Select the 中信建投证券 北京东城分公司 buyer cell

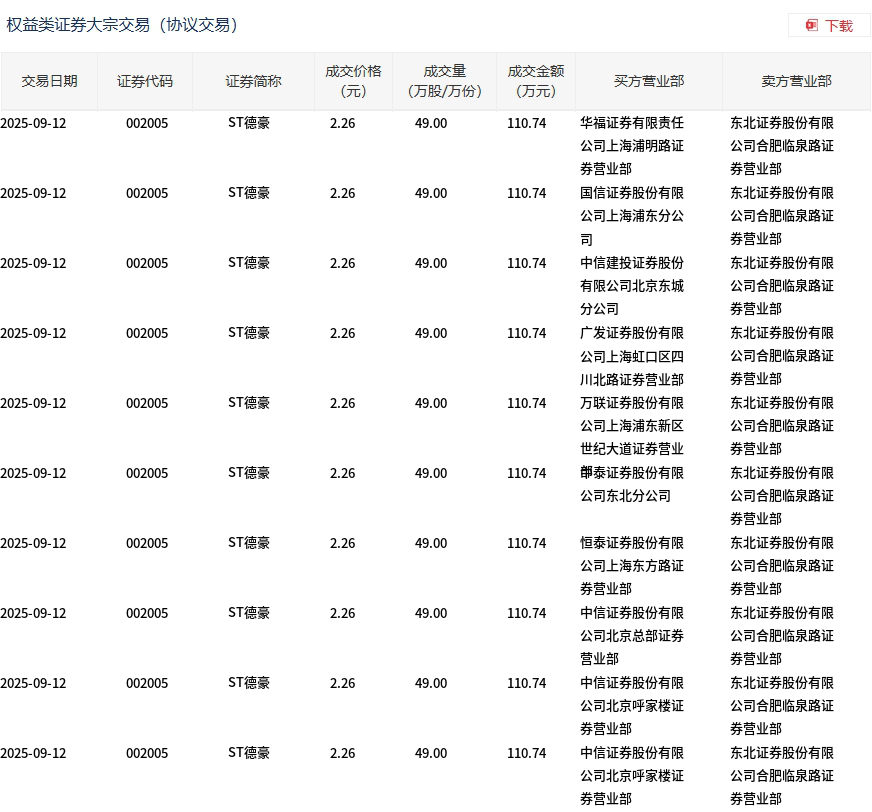tap(632, 286)
